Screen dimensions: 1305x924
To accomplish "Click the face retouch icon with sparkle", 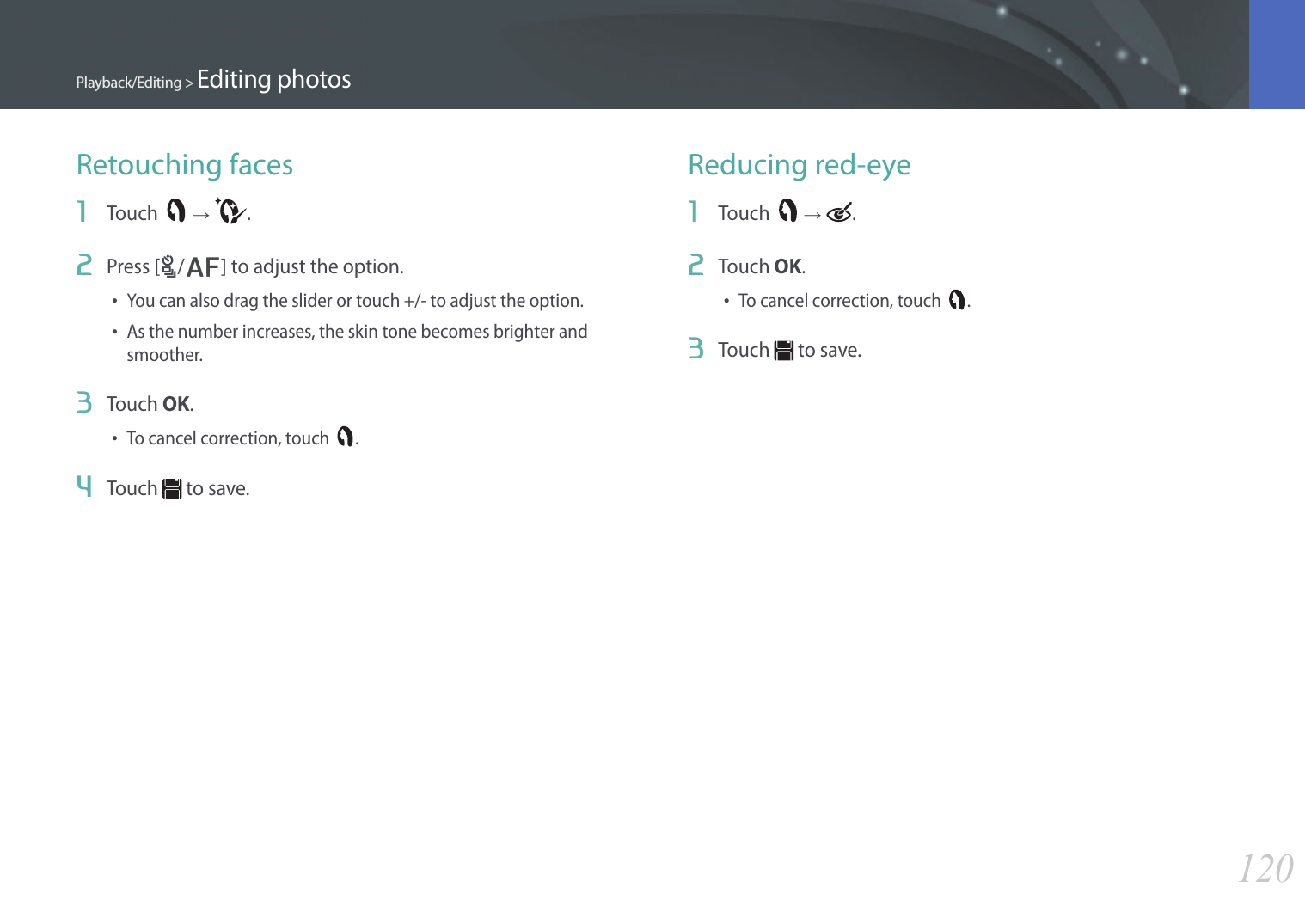I will [230, 211].
